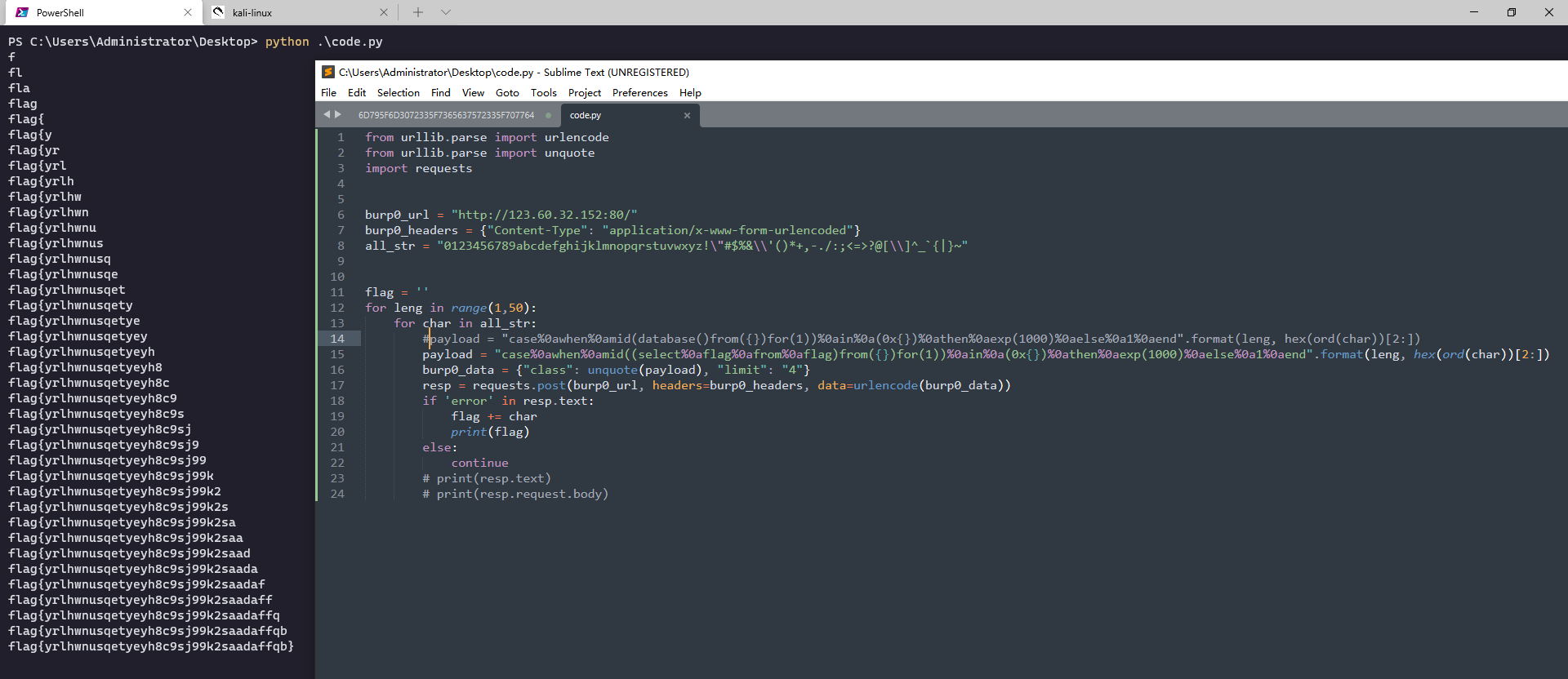This screenshot has height=679, width=1568.
Task: Place cursor on burp0_url line
Action: click(x=501, y=215)
